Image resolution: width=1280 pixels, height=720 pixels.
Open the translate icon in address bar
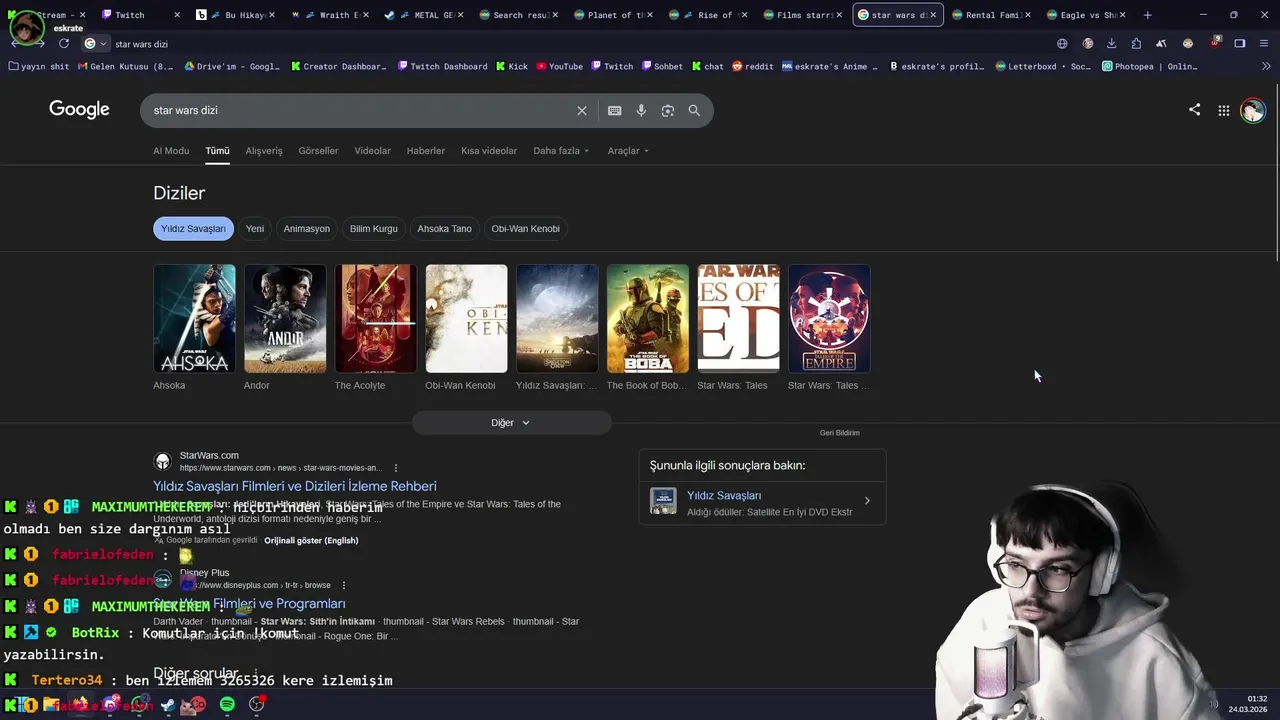point(1062,44)
